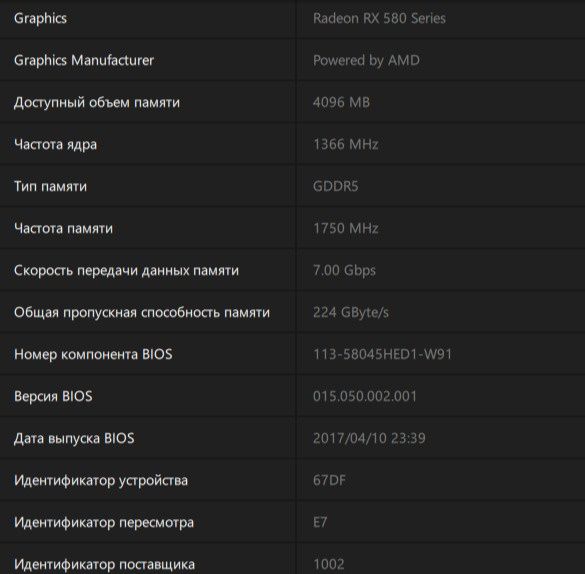Select the value 1750 MHz
Screen dimensions: 585x574
pyautogui.click(x=346, y=228)
